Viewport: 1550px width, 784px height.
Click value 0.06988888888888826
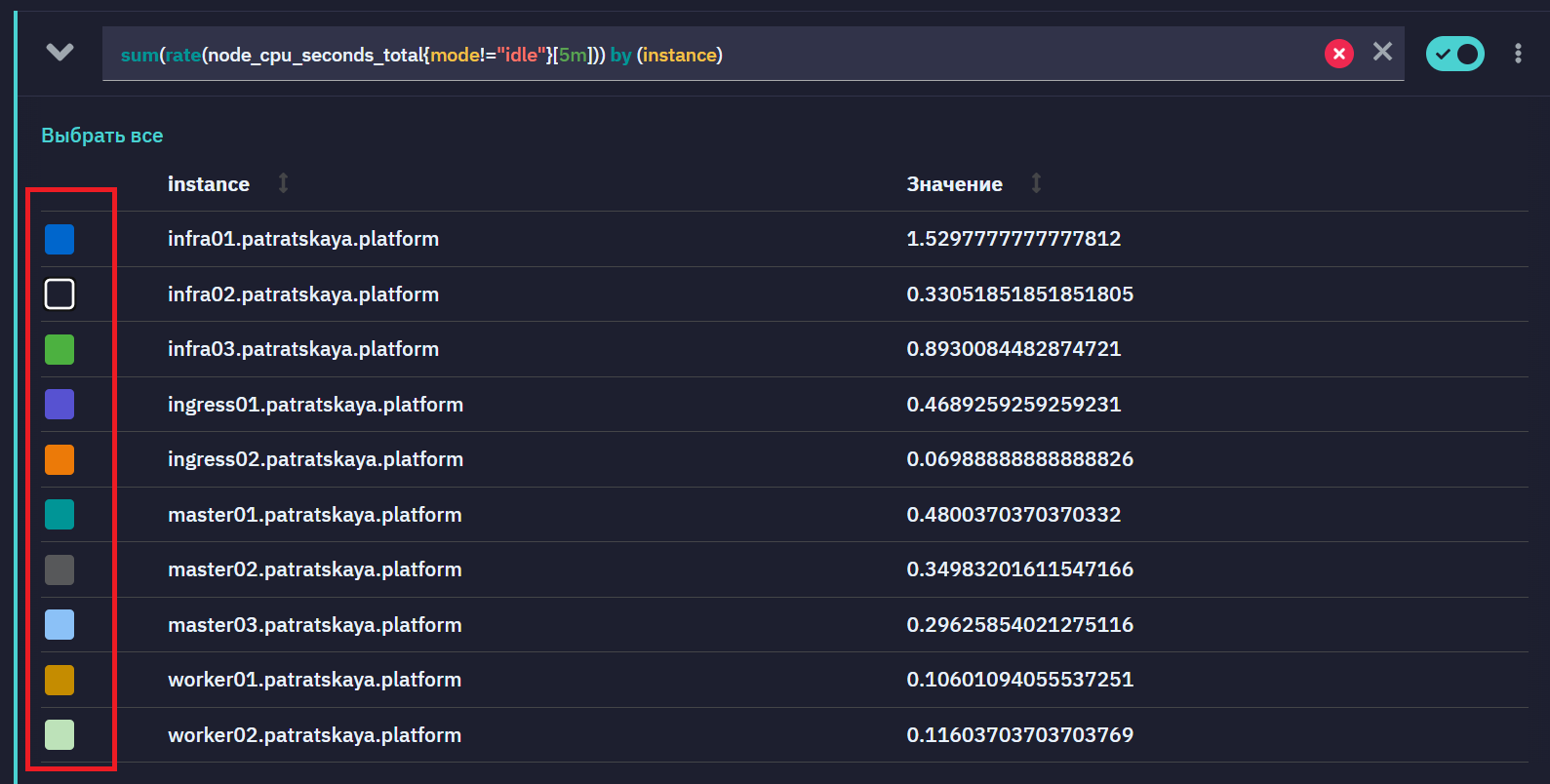tap(1020, 459)
